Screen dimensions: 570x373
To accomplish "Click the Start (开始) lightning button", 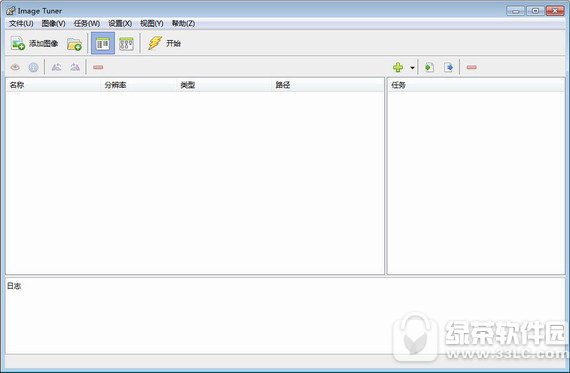I will coord(164,43).
